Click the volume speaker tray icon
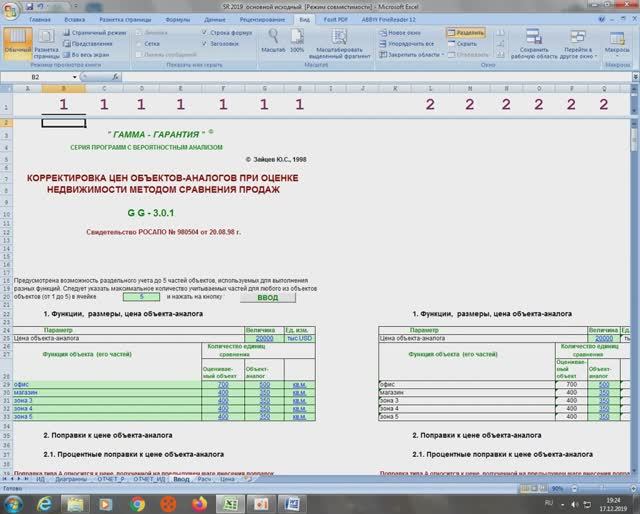Viewport: 640px width, 514px height. point(575,505)
